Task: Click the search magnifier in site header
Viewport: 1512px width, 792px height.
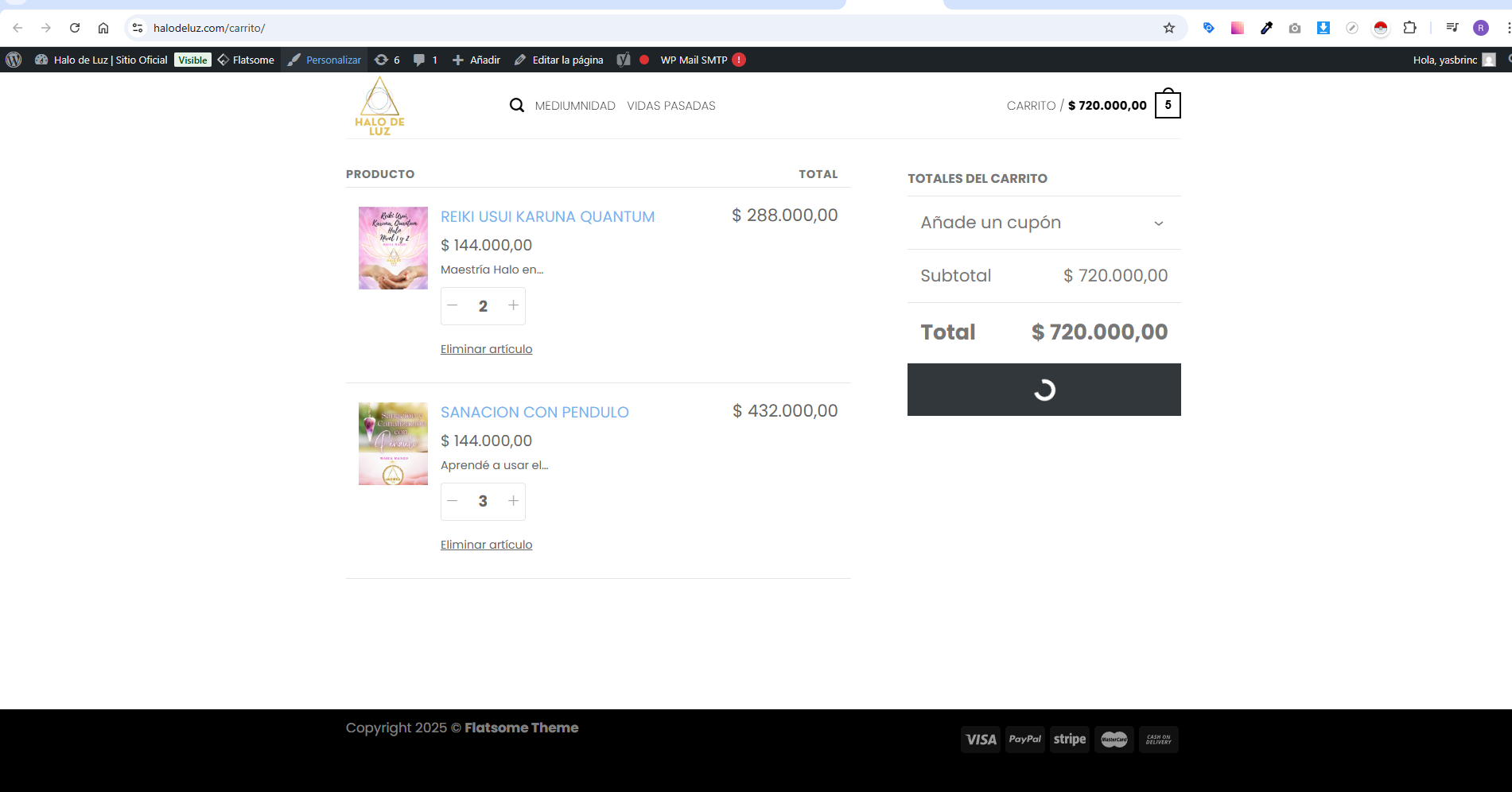Action: pyautogui.click(x=517, y=105)
